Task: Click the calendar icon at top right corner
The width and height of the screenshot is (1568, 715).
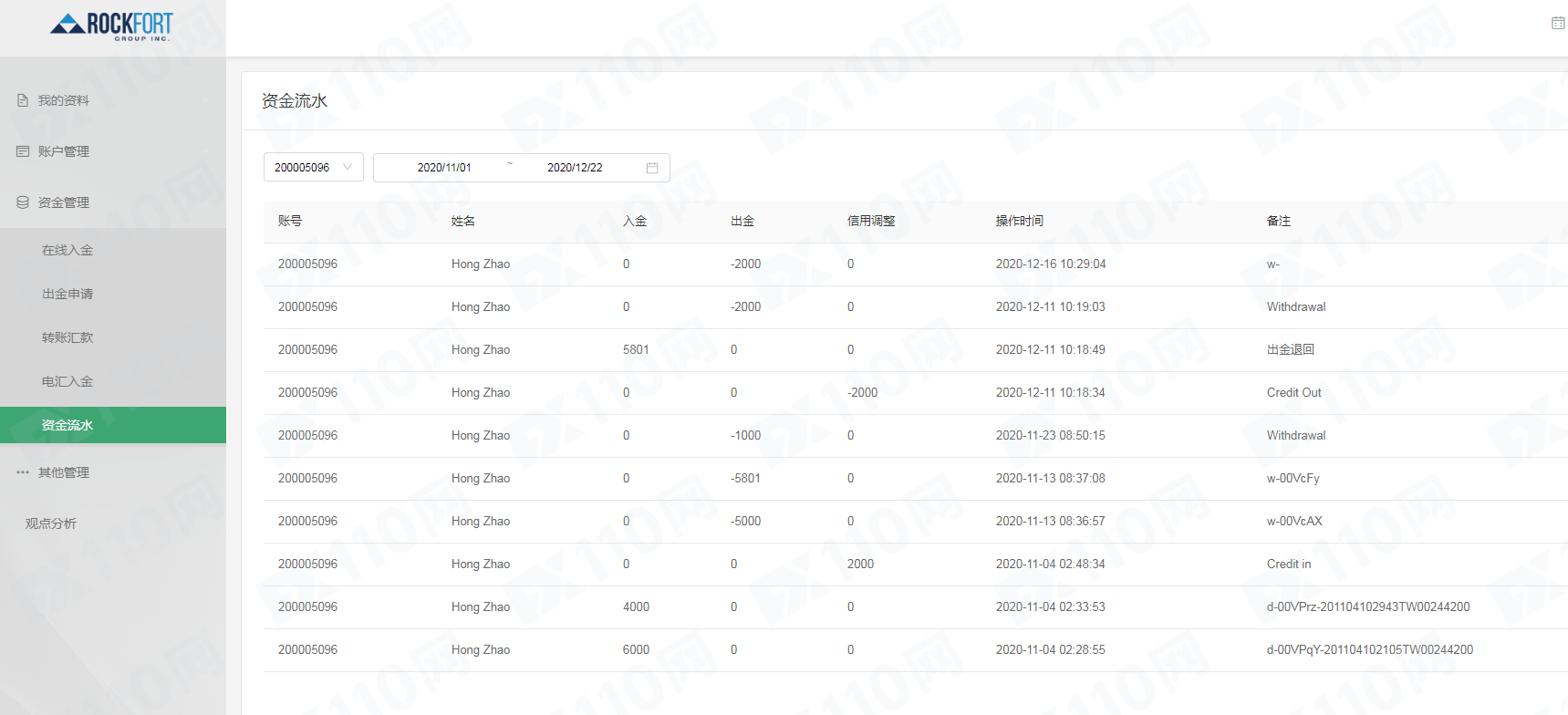Action: tap(1558, 23)
